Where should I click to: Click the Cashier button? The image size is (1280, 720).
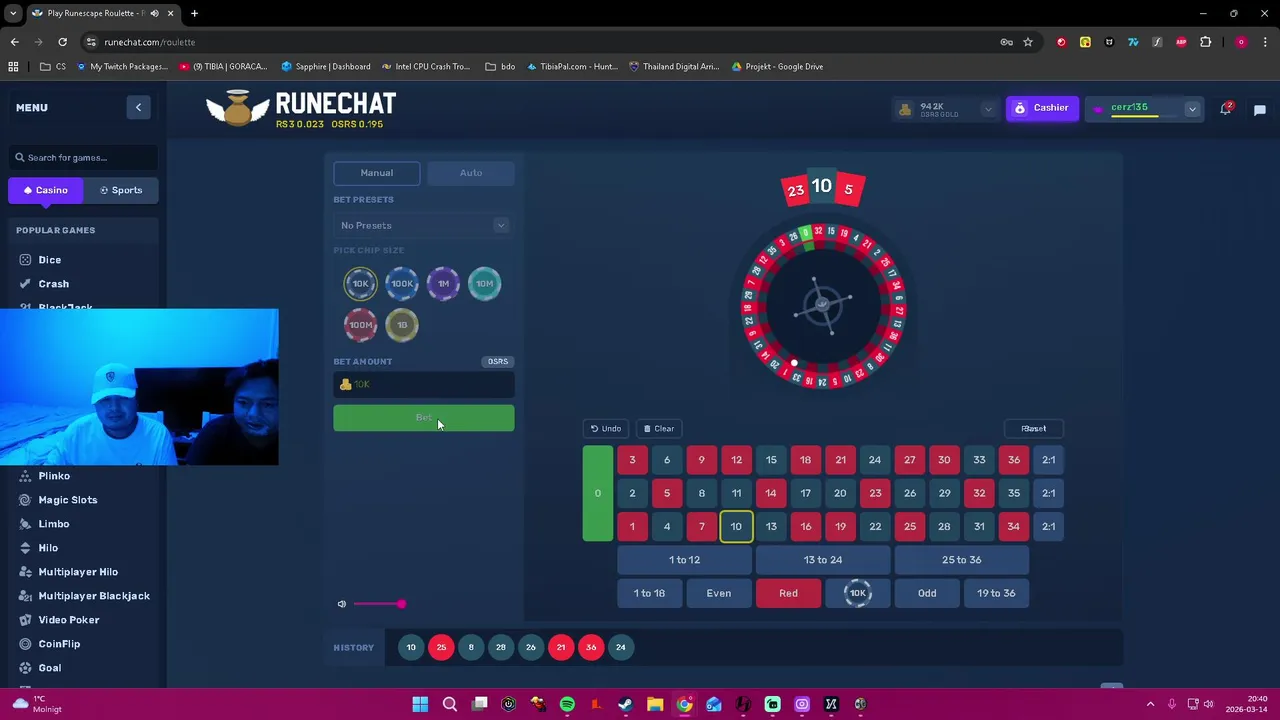coord(1042,108)
